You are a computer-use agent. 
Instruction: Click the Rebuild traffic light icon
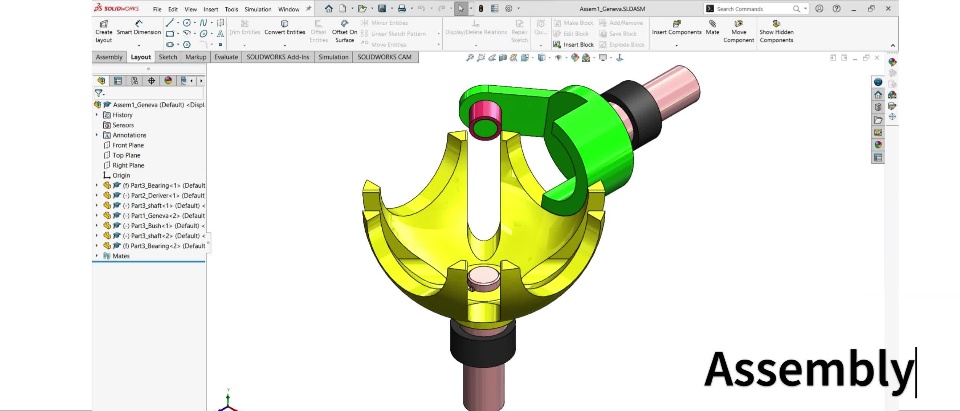click(481, 9)
